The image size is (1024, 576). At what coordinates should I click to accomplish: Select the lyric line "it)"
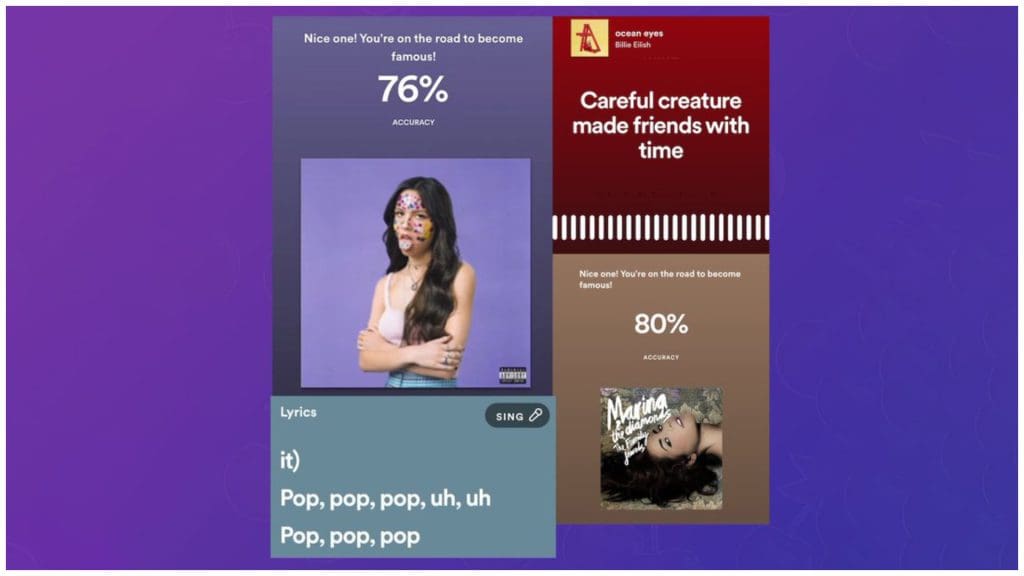click(290, 460)
